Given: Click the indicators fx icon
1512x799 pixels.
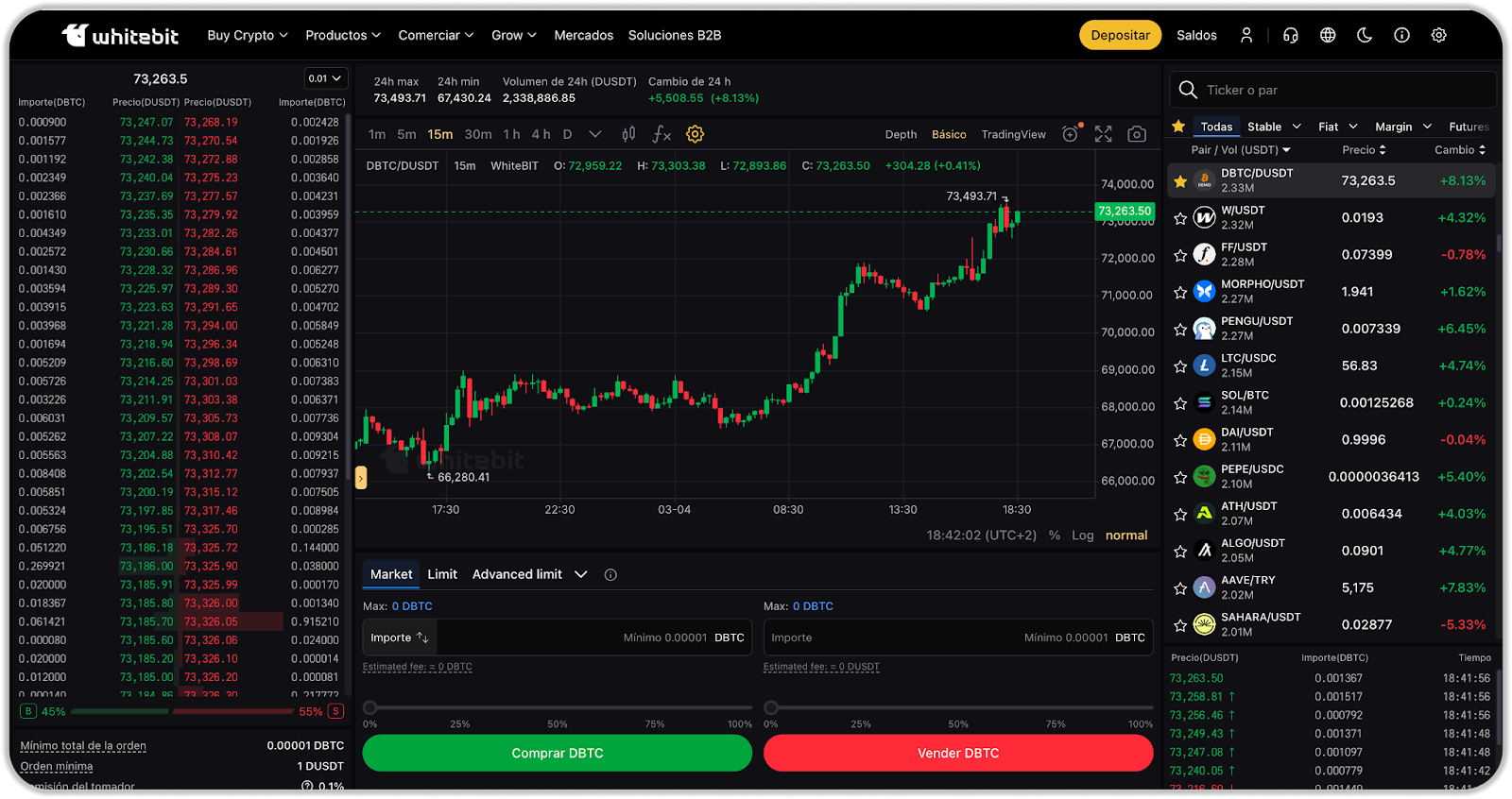Looking at the screenshot, I should click(x=661, y=134).
